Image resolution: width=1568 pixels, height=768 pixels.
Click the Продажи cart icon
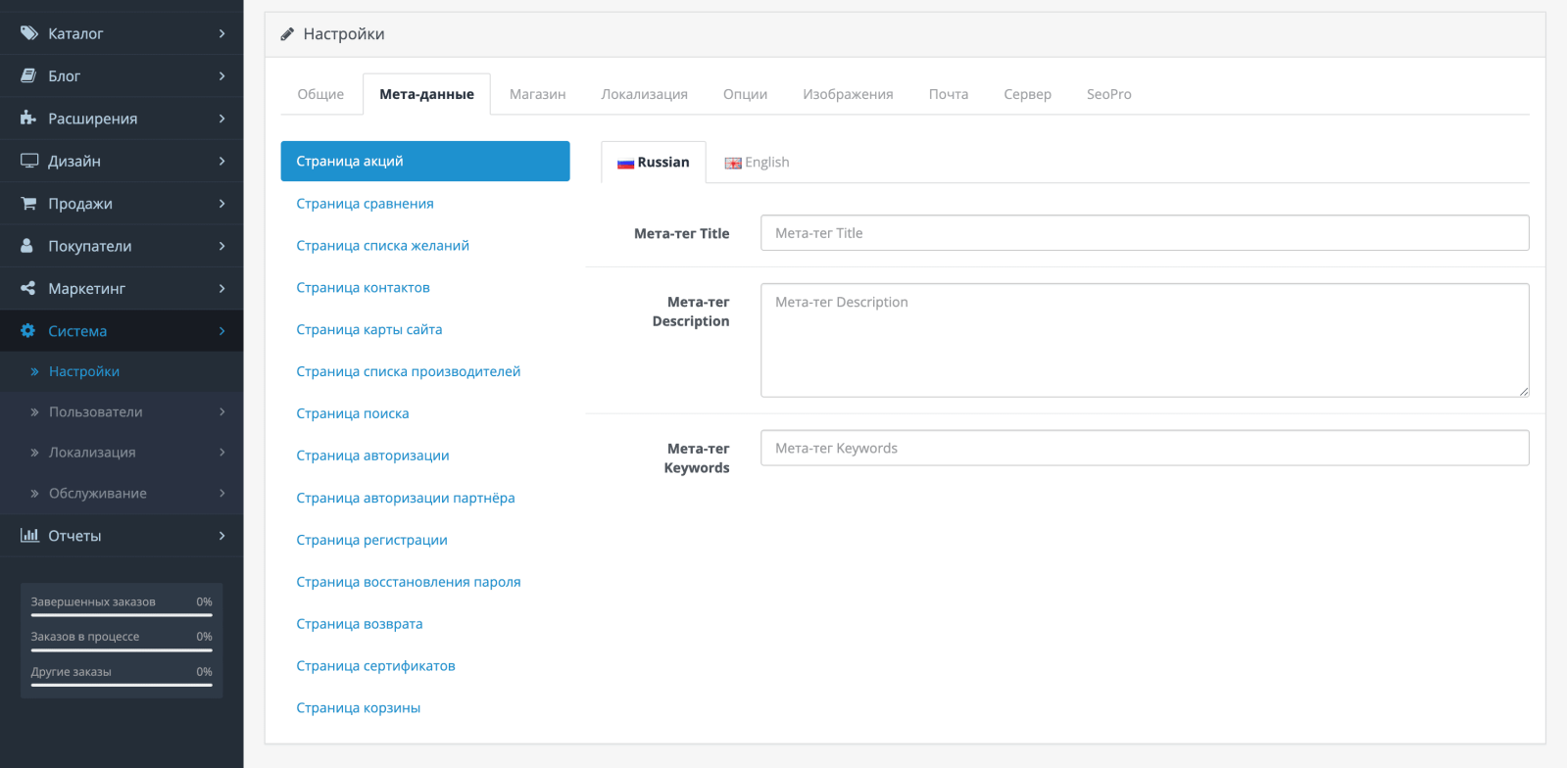coord(29,203)
